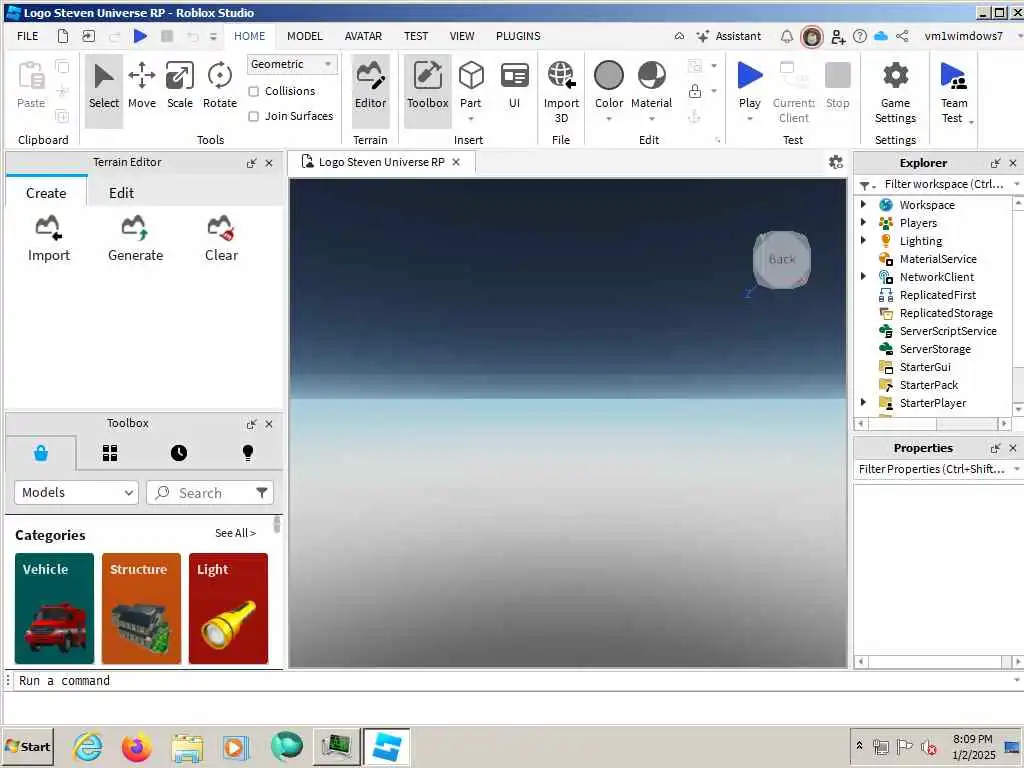Enable the Join Surfaces checkbox
The height and width of the screenshot is (768, 1024).
pos(253,116)
